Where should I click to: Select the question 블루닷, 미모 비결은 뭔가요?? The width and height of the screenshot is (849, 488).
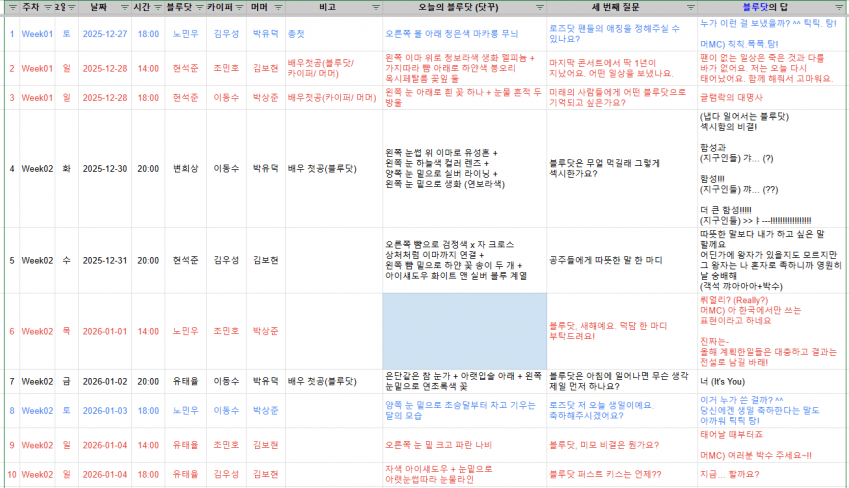tap(622, 445)
